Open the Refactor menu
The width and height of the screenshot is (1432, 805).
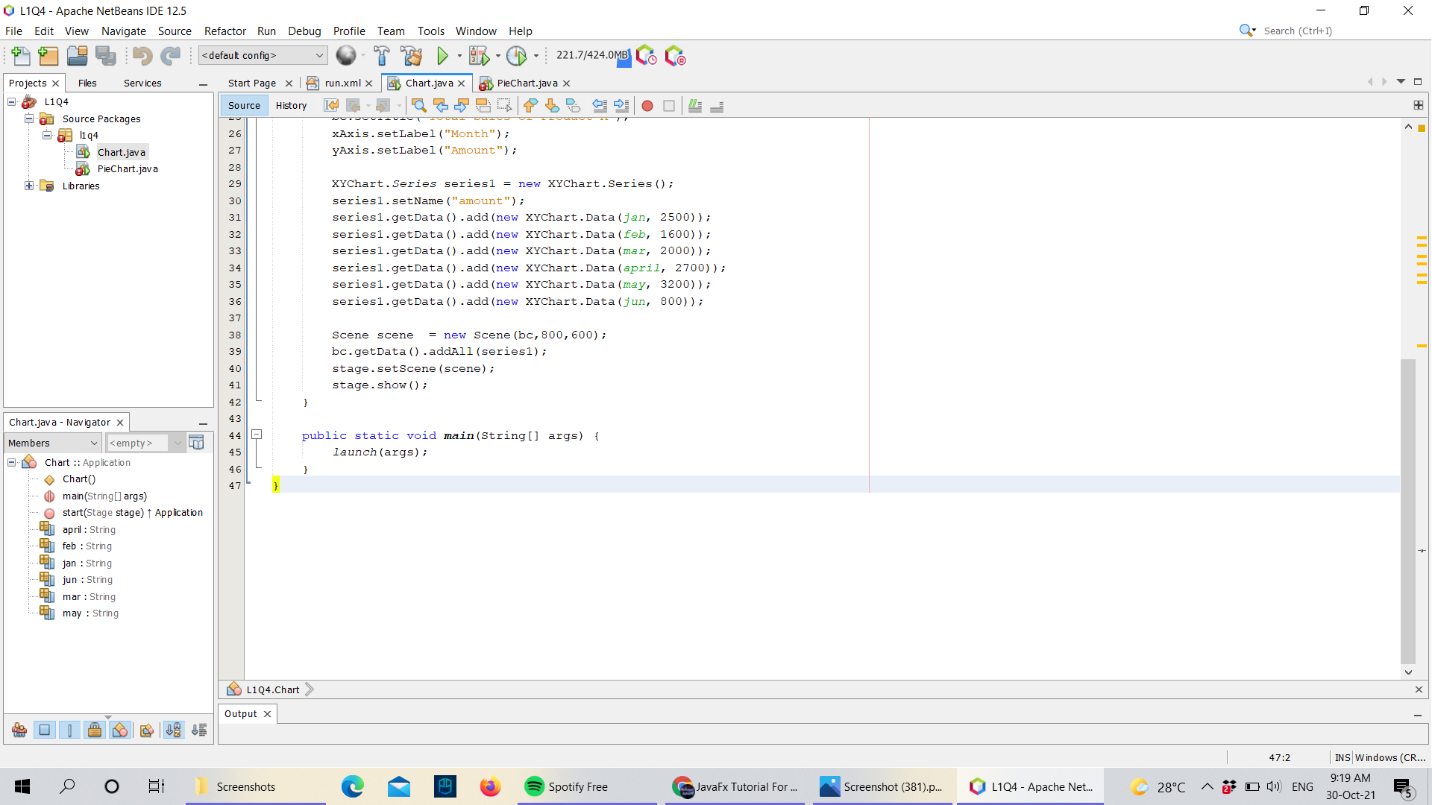[225, 31]
